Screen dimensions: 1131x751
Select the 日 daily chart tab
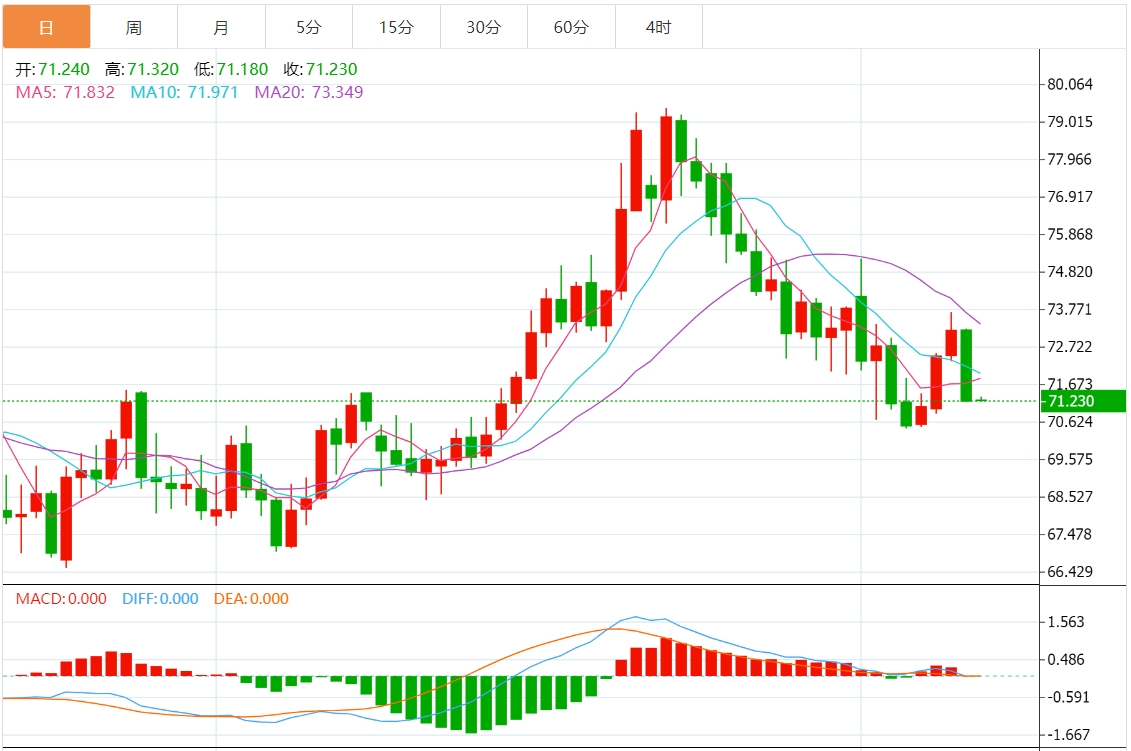(46, 27)
